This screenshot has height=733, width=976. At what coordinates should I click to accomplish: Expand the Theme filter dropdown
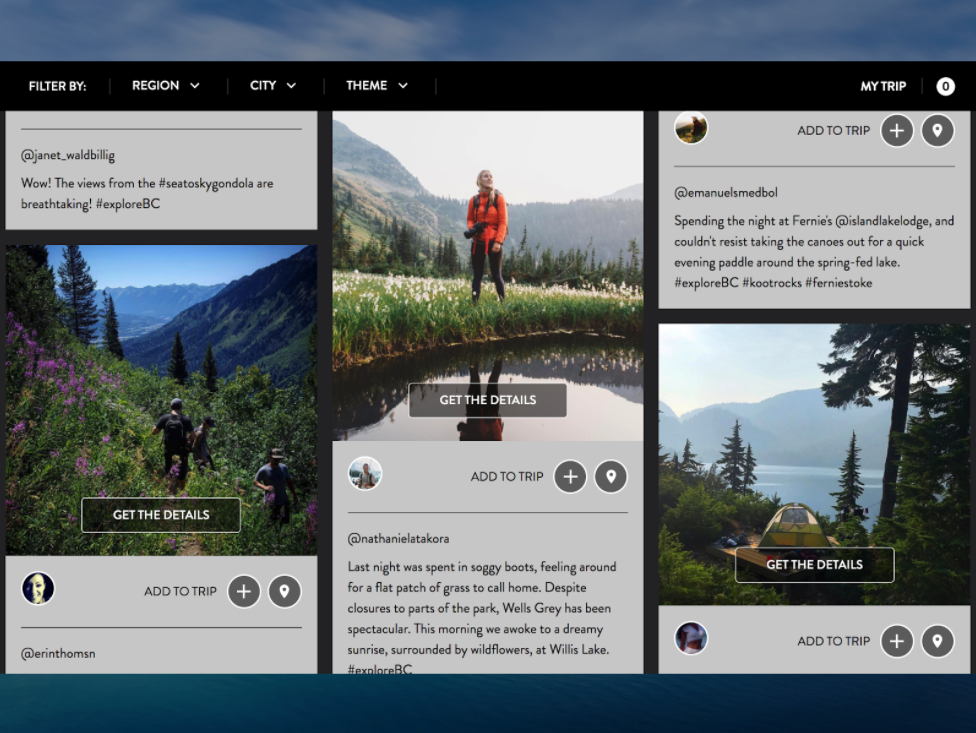pos(377,85)
